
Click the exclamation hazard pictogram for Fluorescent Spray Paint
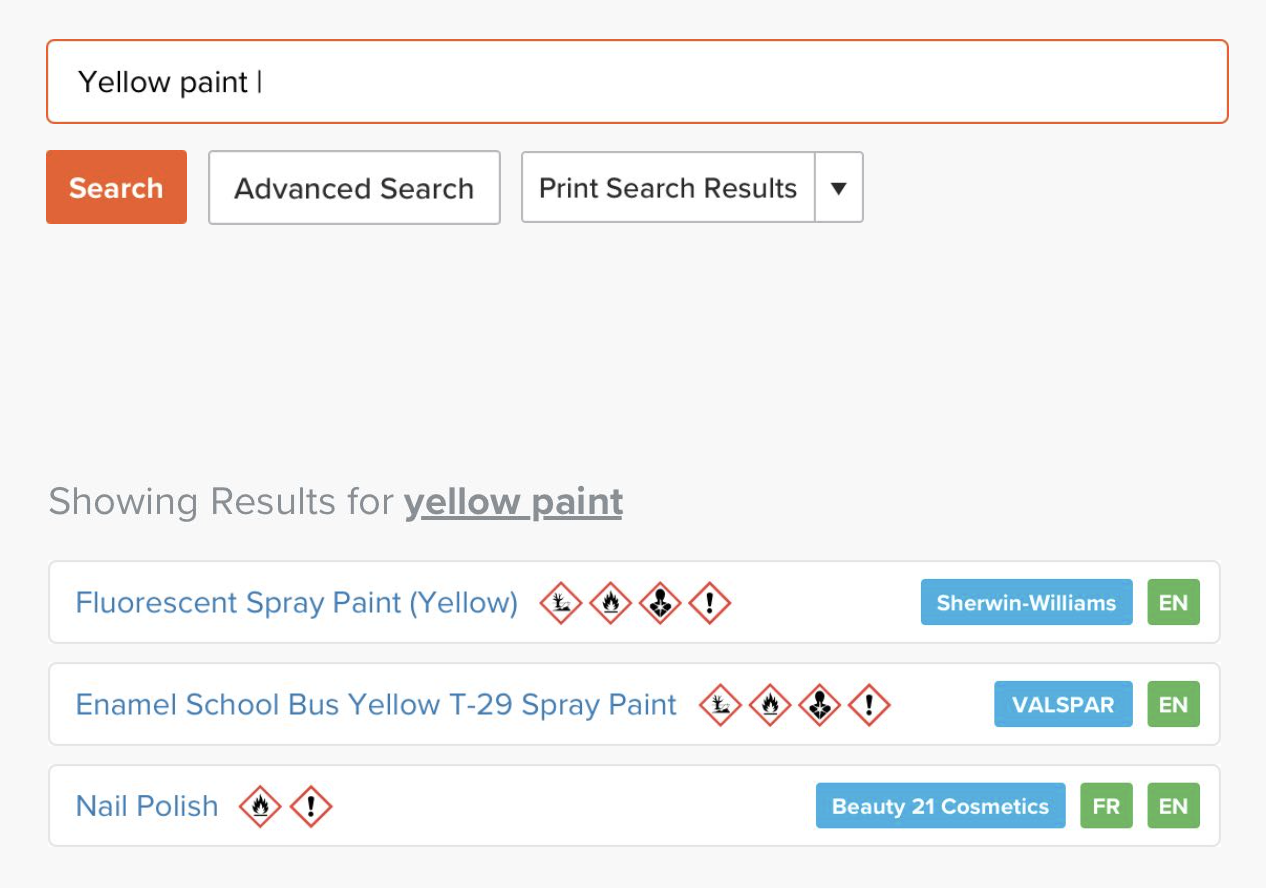tap(711, 602)
